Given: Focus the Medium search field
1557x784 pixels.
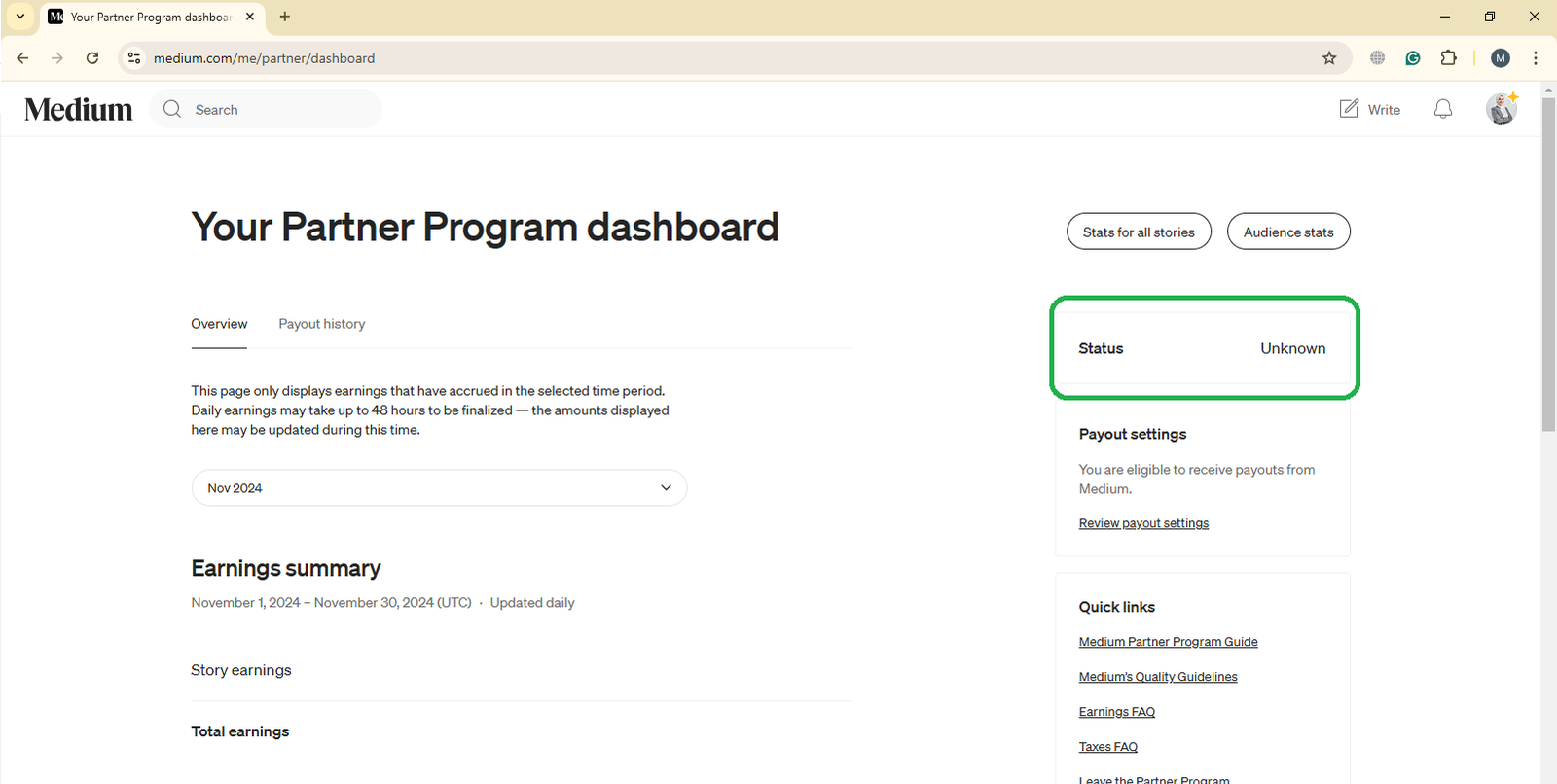Looking at the screenshot, I should (x=266, y=109).
